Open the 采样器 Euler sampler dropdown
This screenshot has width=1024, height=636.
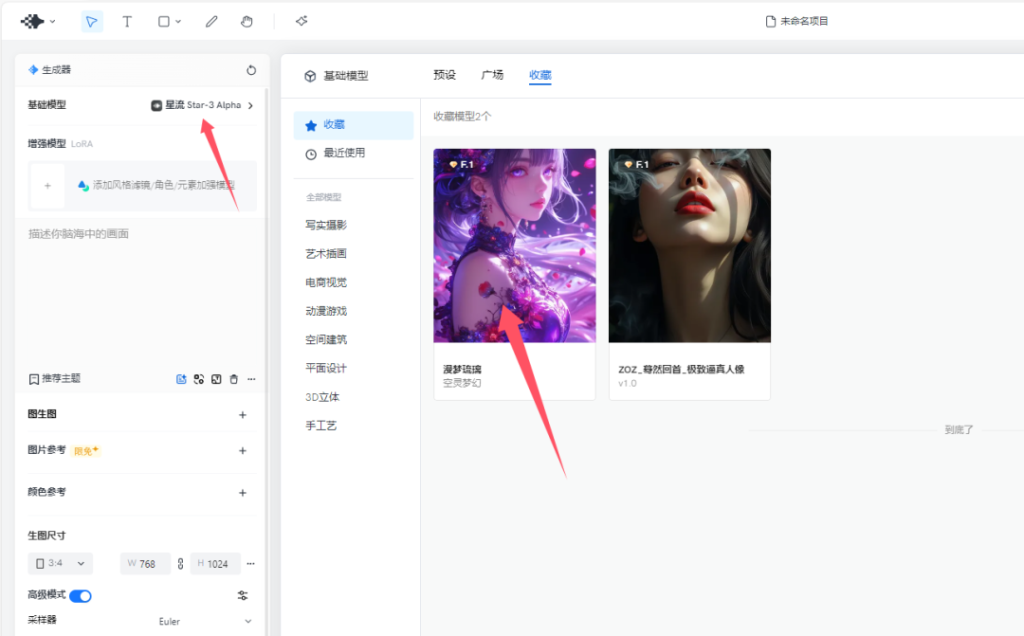click(205, 621)
